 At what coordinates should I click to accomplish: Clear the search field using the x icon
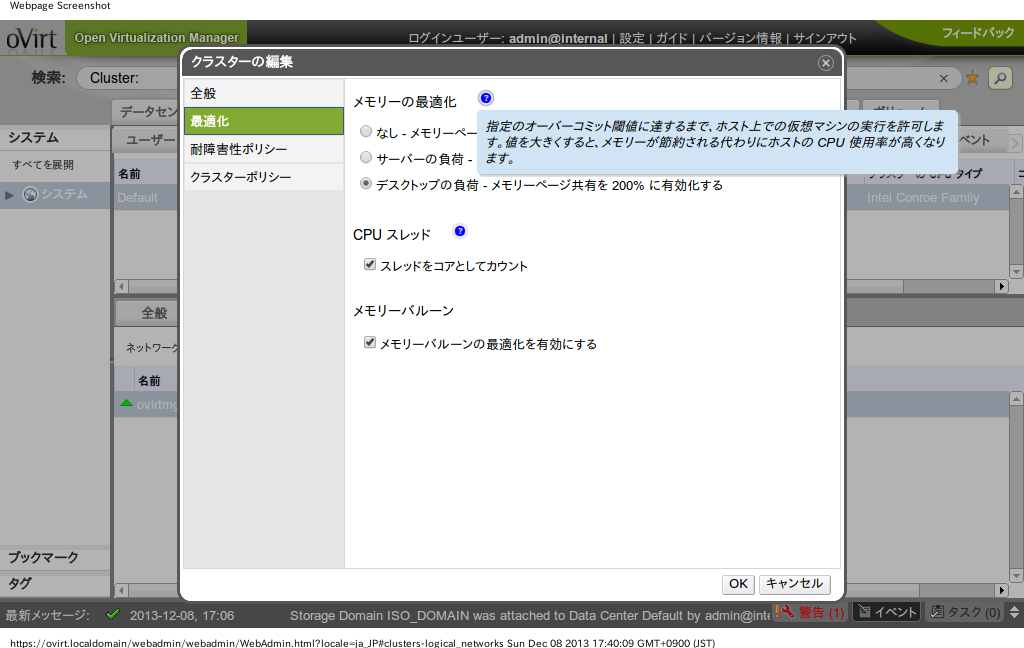pyautogui.click(x=943, y=77)
